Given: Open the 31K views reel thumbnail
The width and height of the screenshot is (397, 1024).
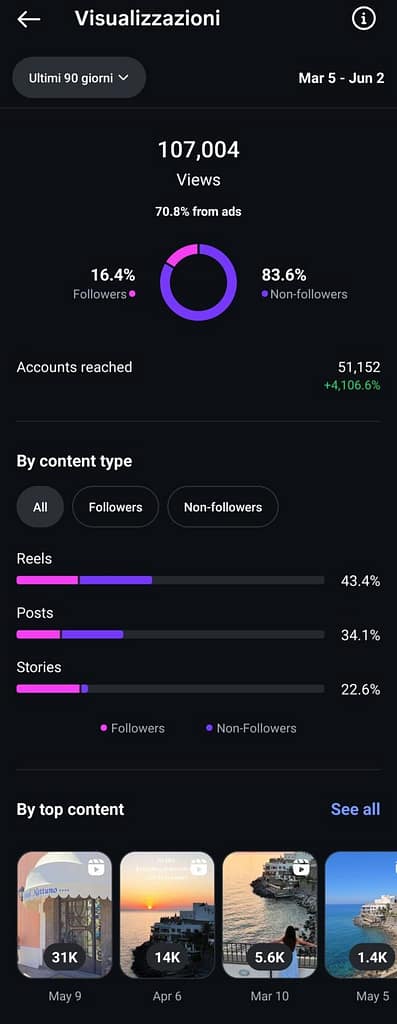Looking at the screenshot, I should [x=65, y=914].
